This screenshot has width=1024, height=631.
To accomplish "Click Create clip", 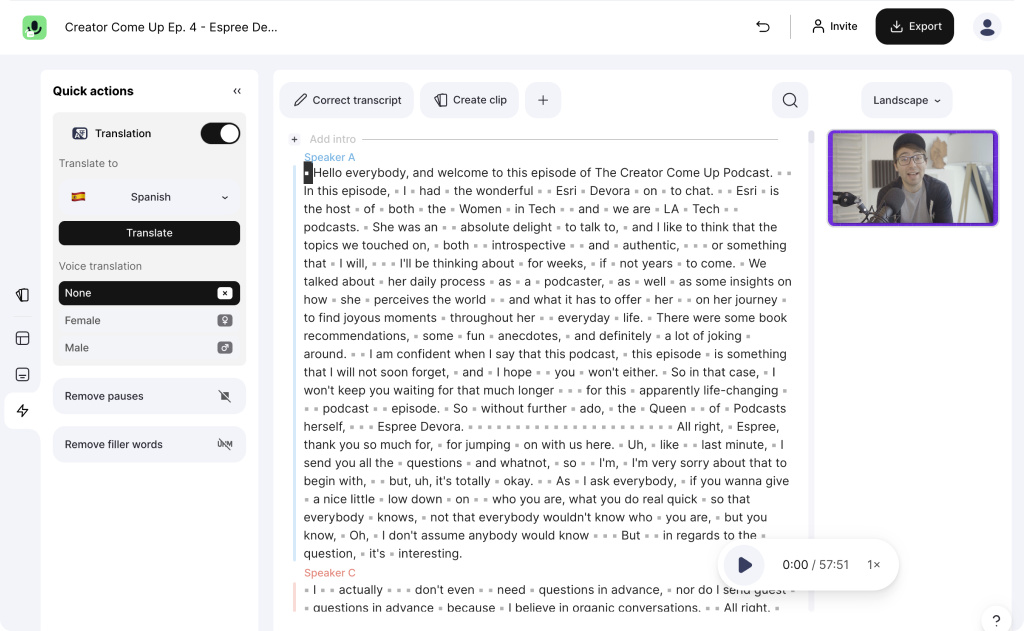I will click(470, 100).
